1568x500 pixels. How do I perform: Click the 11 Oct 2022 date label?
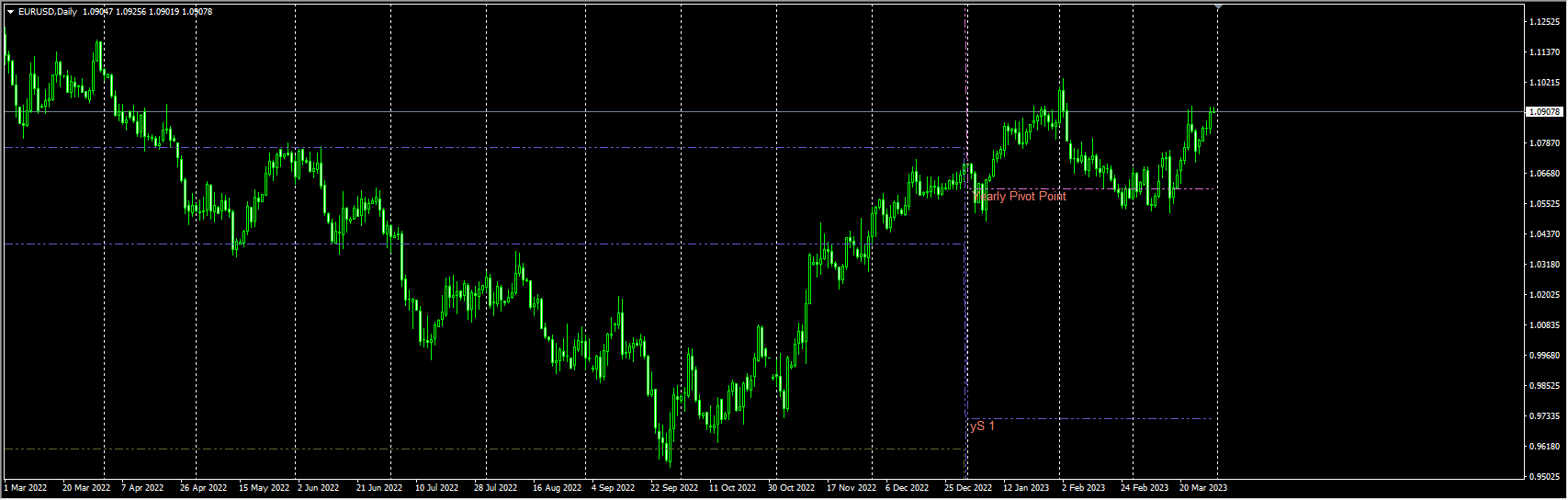pyautogui.click(x=732, y=488)
